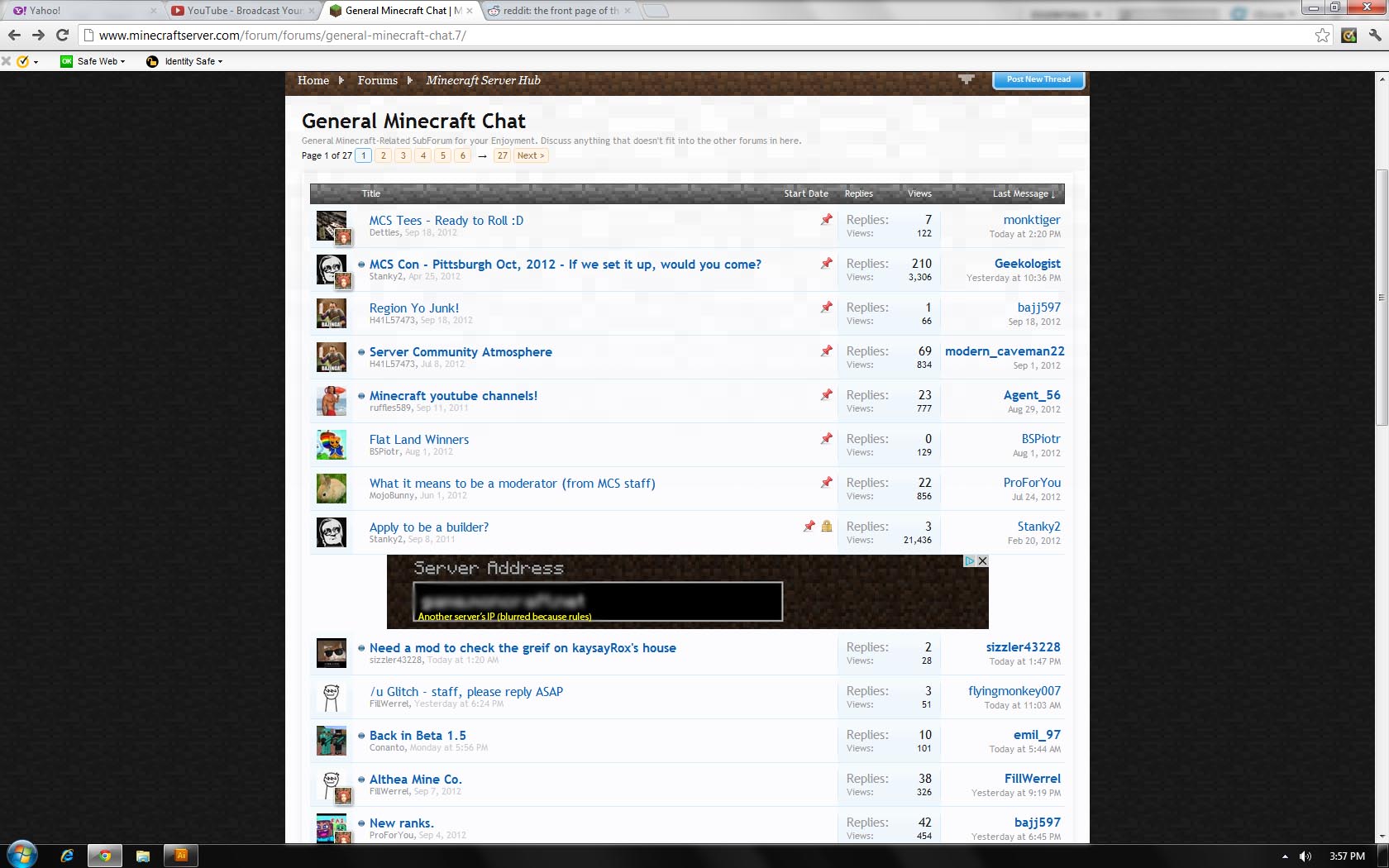The image size is (1389, 868).
Task: Close the reddit tab
Action: 628,11
